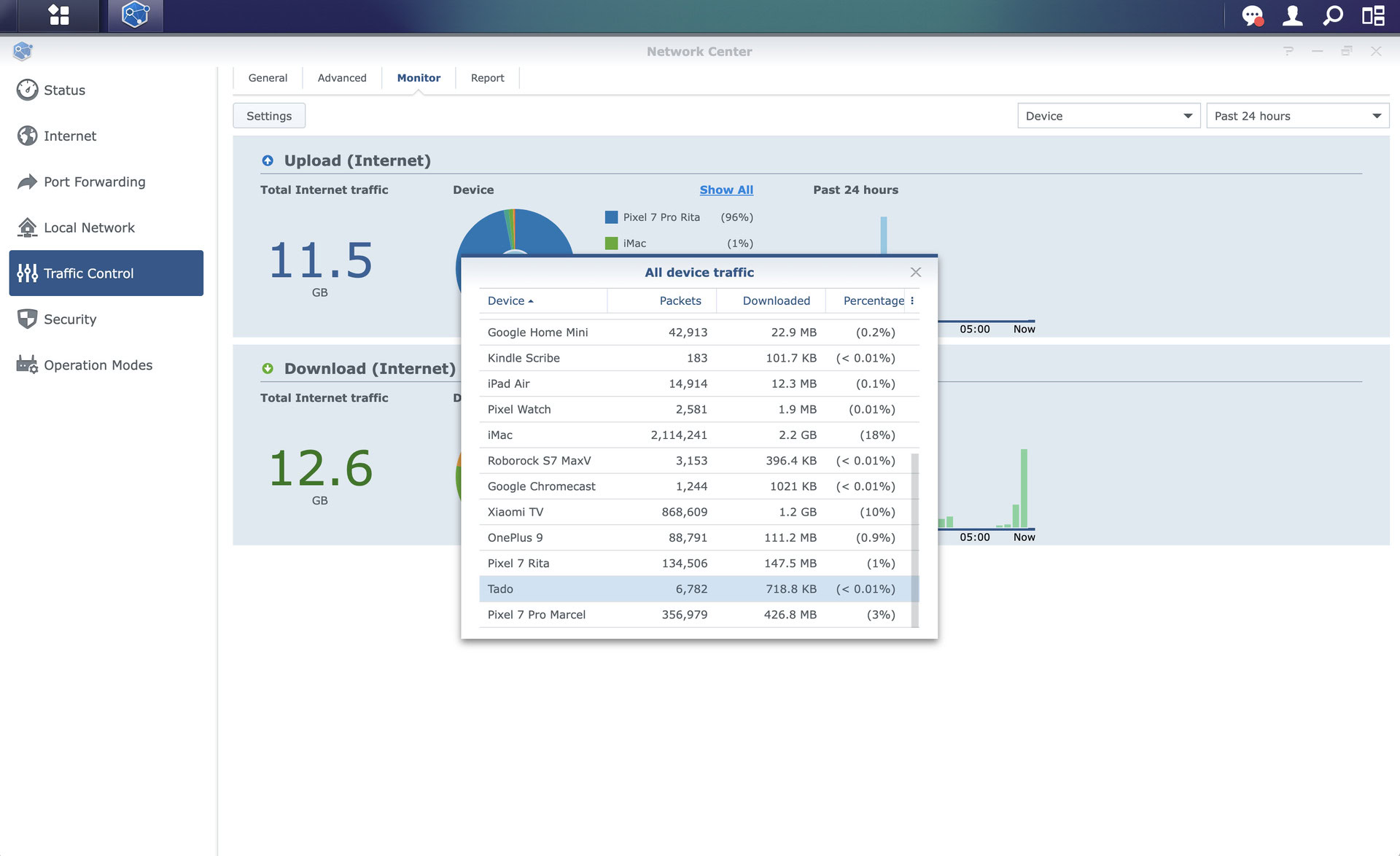The width and height of the screenshot is (1400, 856).
Task: Select the Google Home Mini row
Action: (x=699, y=332)
